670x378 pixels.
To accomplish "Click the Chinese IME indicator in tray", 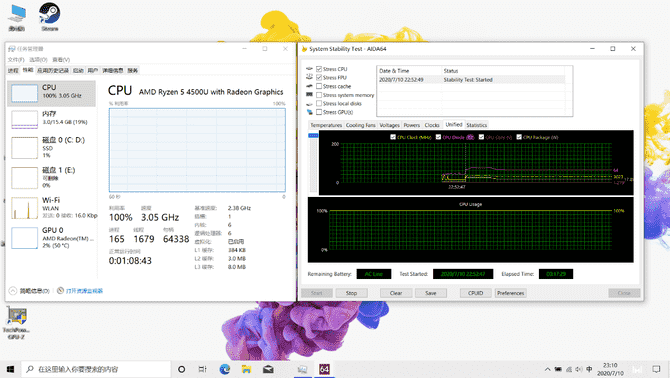I will tap(589, 369).
